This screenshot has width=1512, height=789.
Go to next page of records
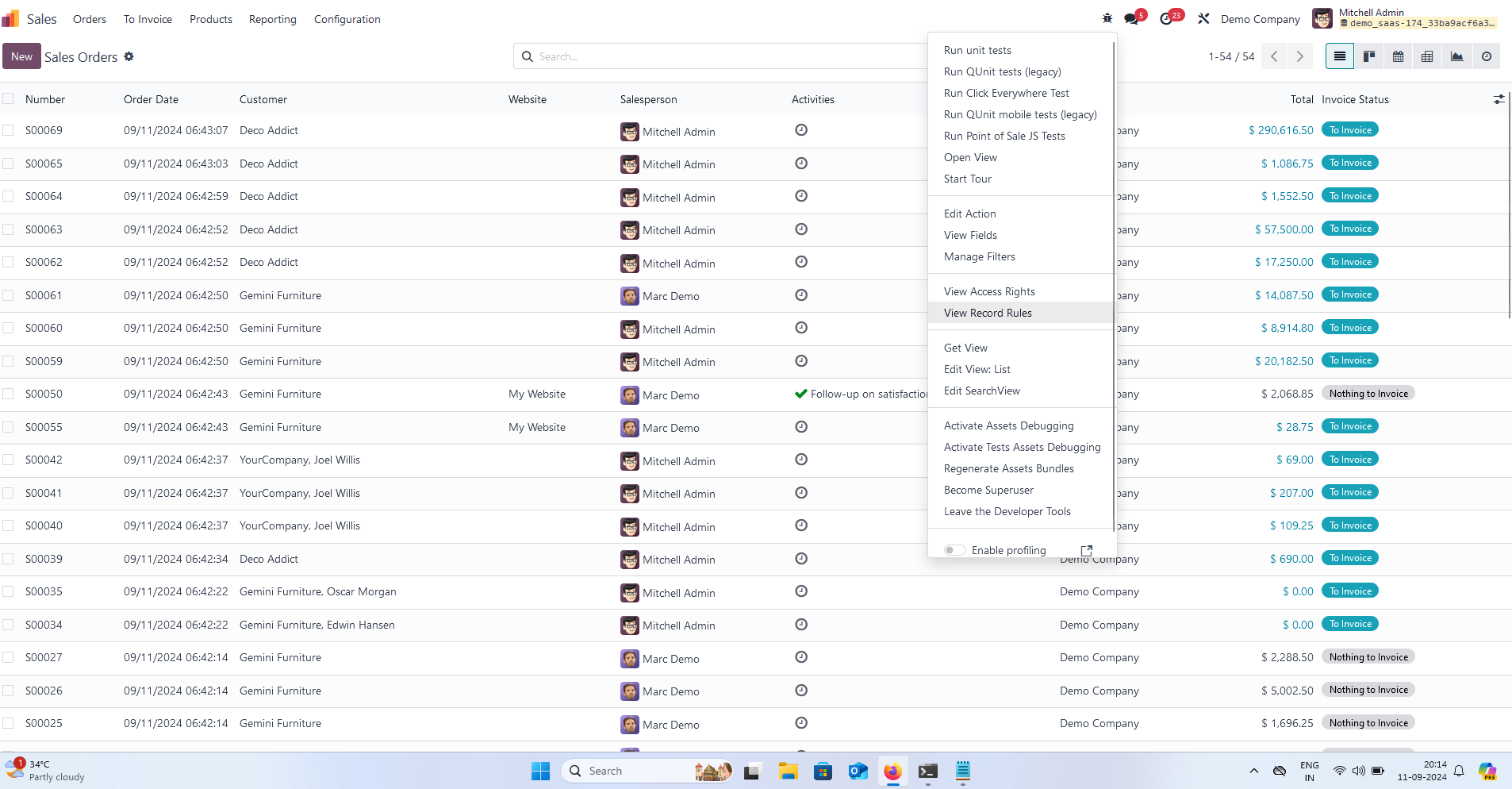1299,56
